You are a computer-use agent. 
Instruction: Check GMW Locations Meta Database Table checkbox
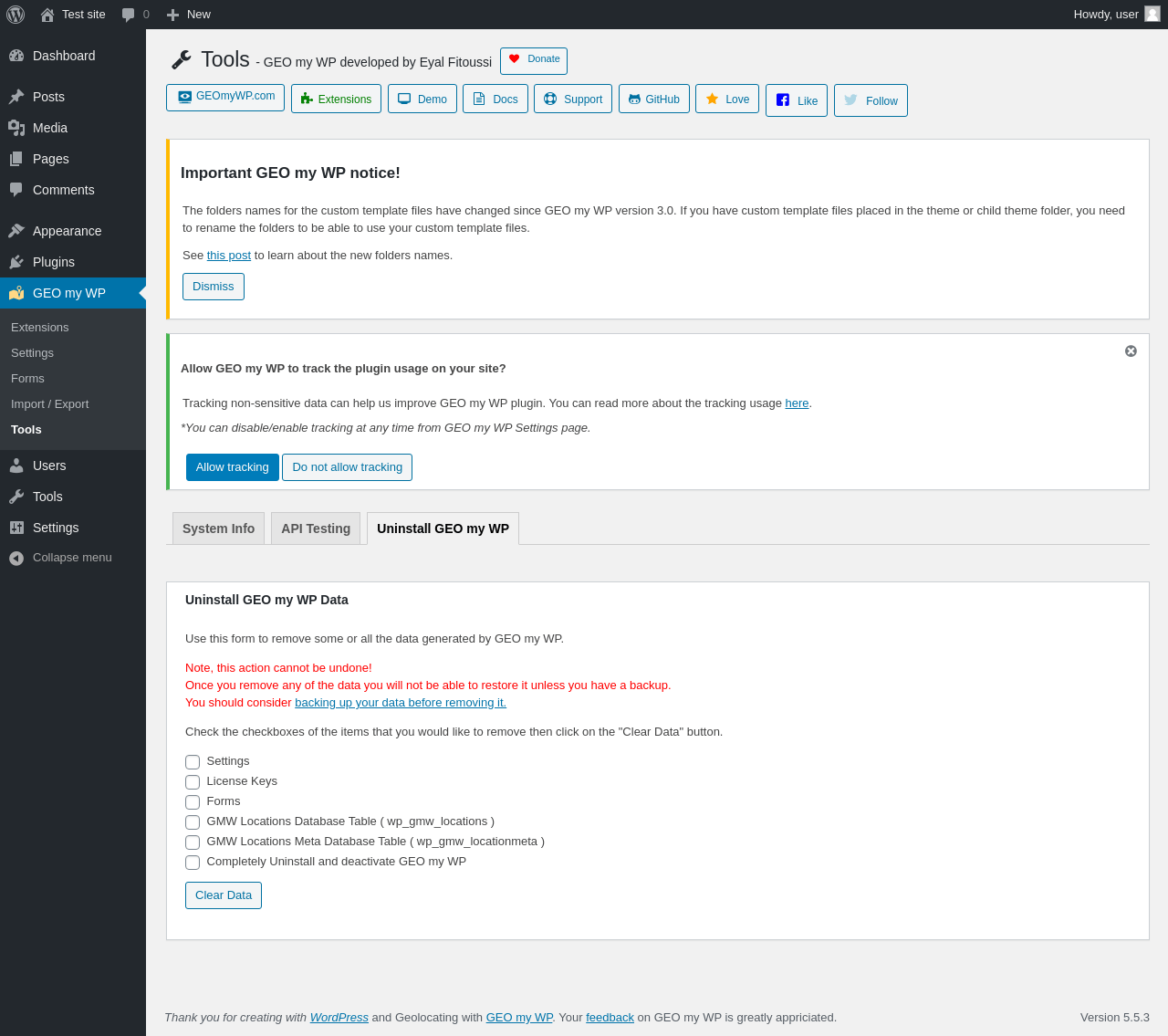(193, 842)
